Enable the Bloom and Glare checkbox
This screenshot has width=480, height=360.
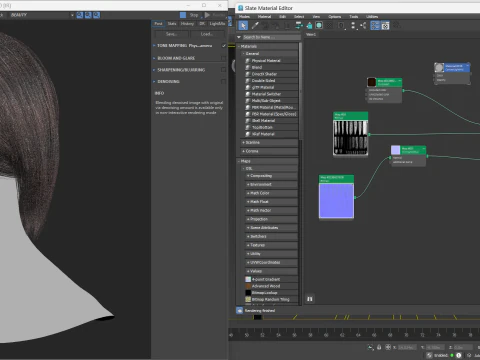click(x=224, y=58)
